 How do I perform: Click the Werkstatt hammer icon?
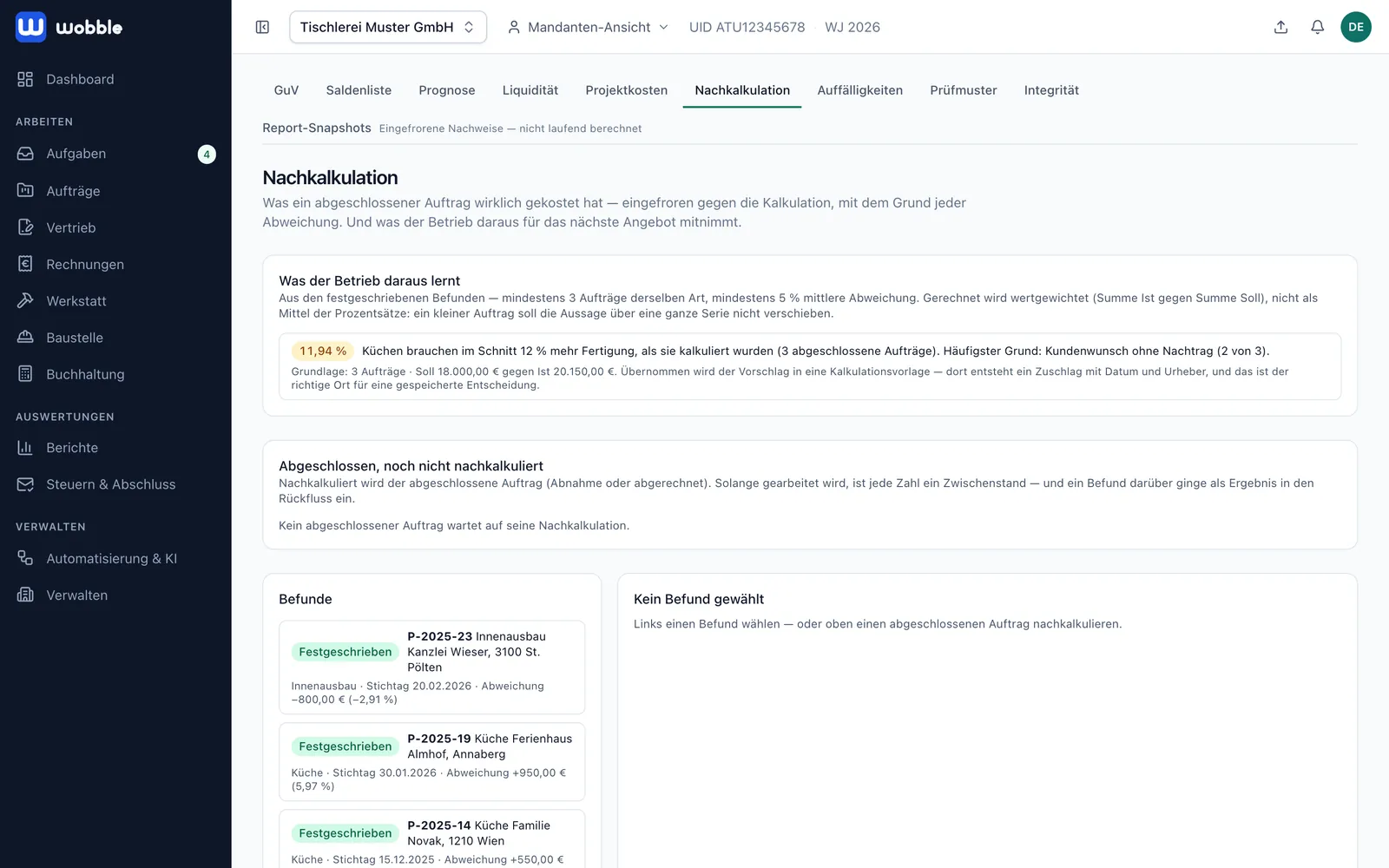[25, 300]
